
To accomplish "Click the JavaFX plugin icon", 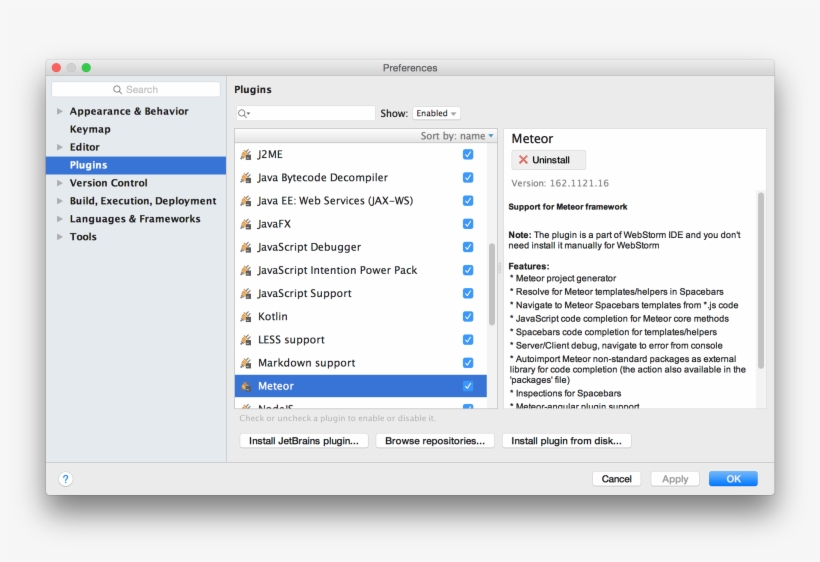I will 246,224.
